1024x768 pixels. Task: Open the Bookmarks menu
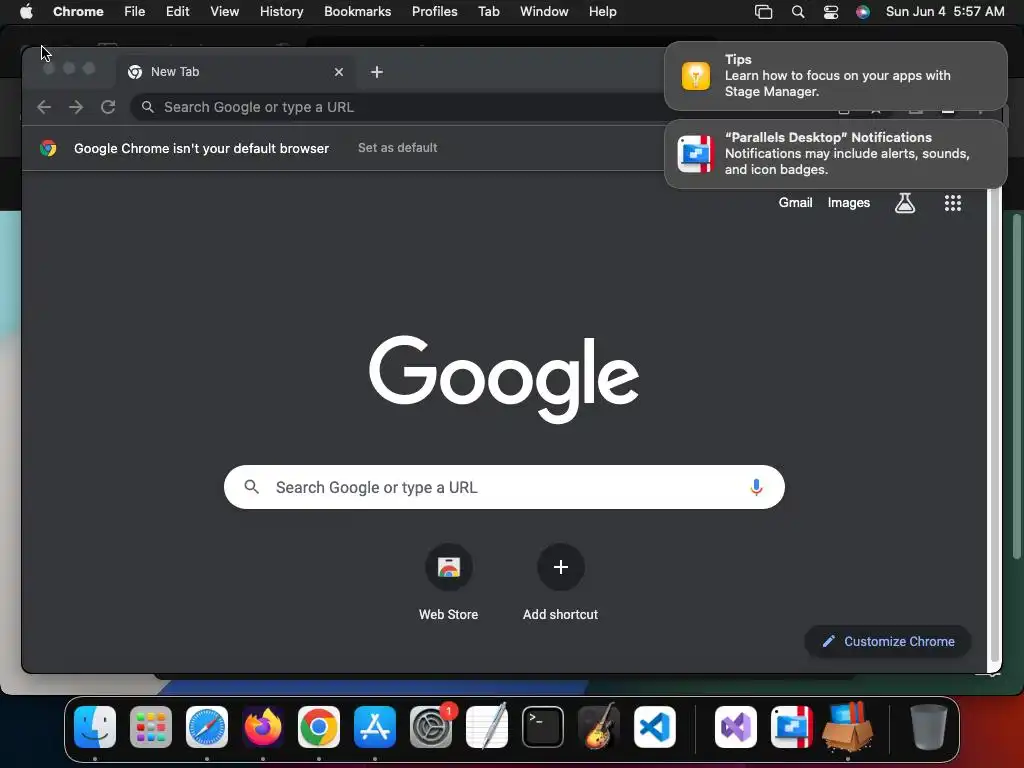pos(358,12)
